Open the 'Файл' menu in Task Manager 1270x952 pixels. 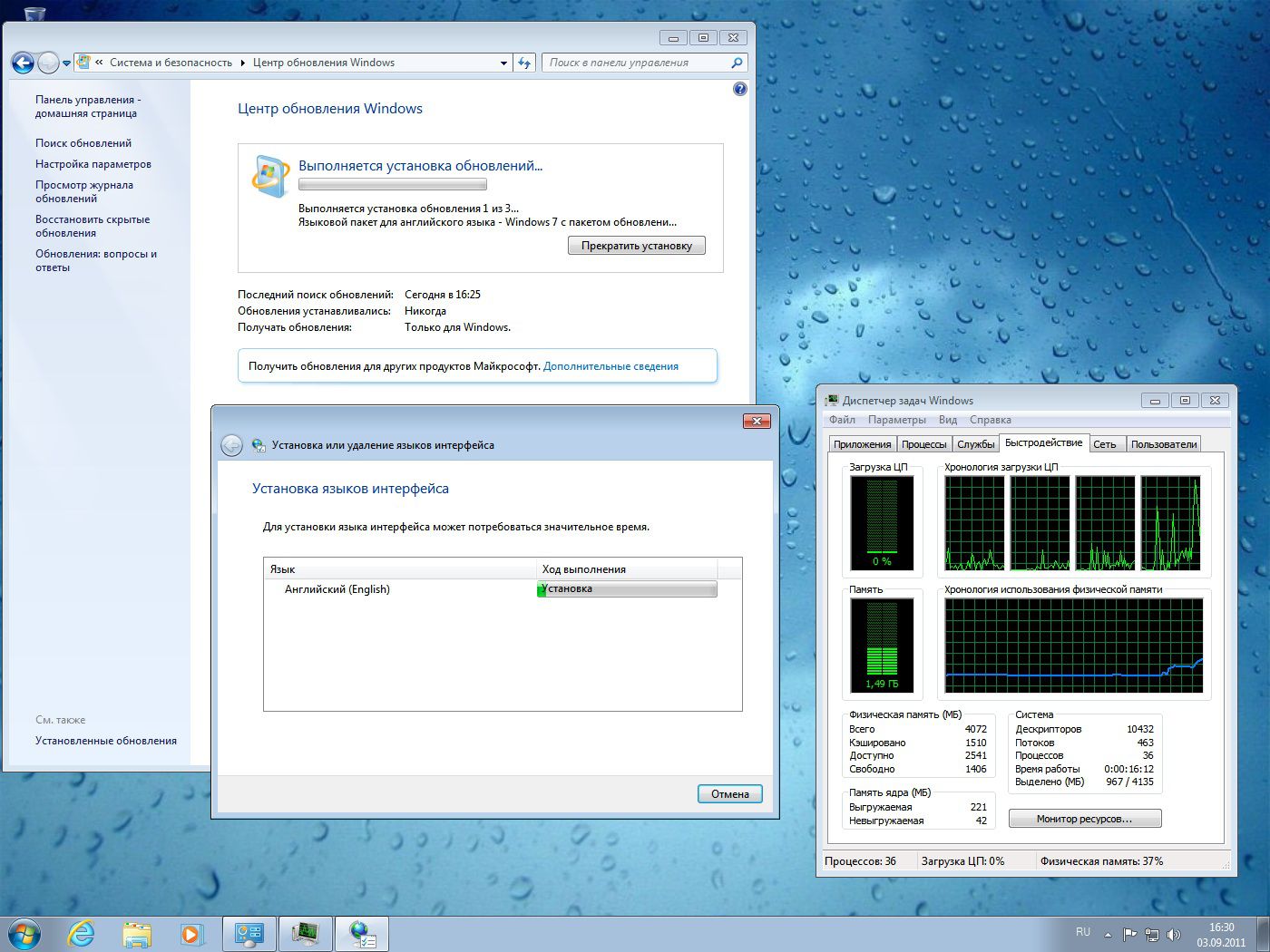click(x=842, y=420)
